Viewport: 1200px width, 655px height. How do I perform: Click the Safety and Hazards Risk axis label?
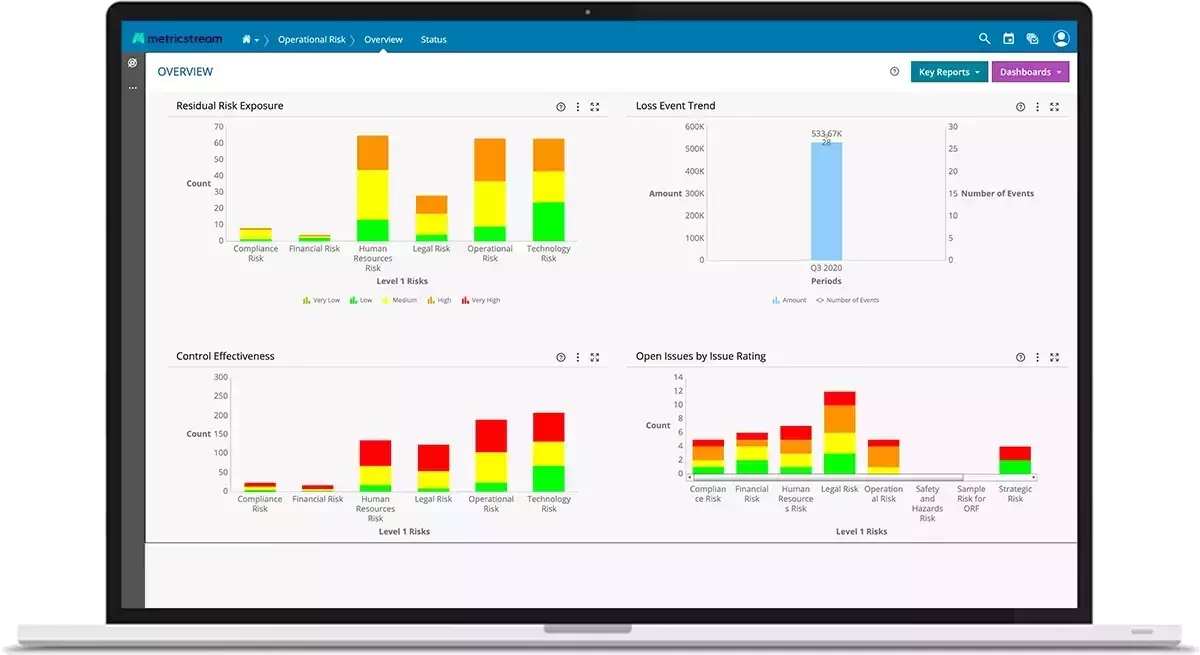click(x=928, y=504)
